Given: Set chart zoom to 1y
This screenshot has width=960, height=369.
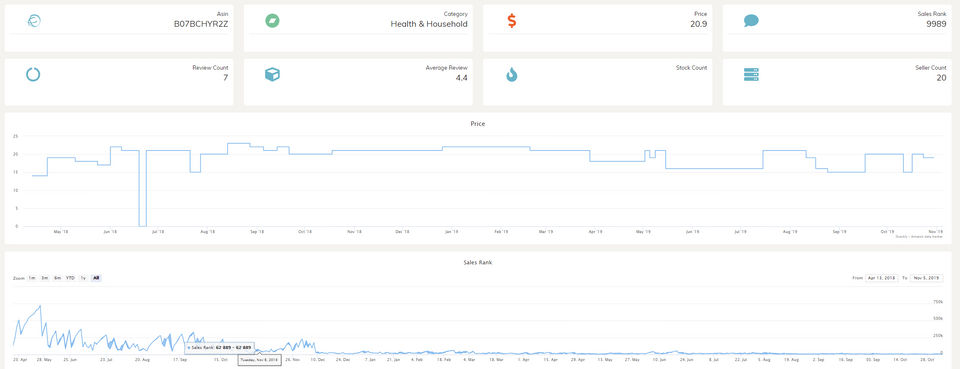Looking at the screenshot, I should pyautogui.click(x=83, y=278).
